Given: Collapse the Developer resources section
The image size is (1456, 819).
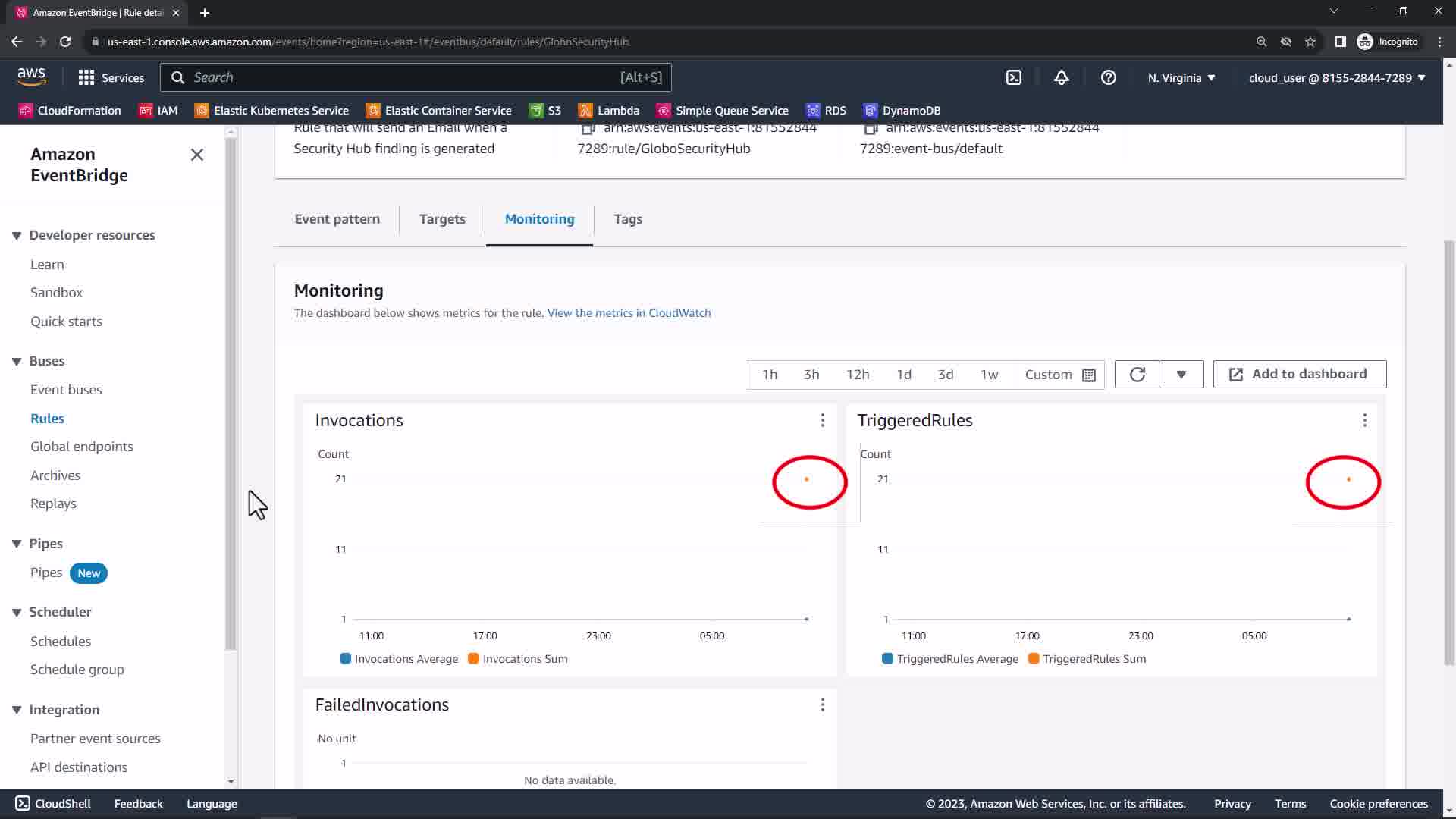Looking at the screenshot, I should [x=17, y=235].
